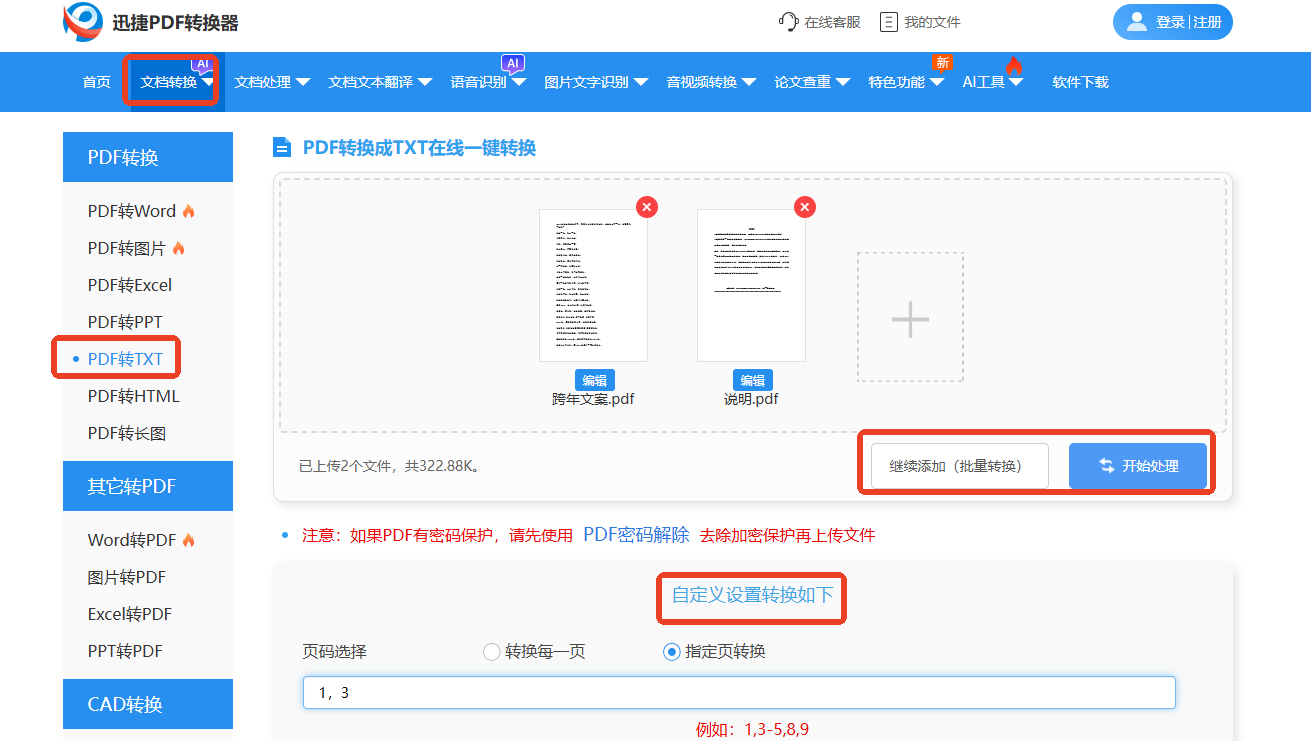Click the 跨年文案.pdf page thumbnail
1311x741 pixels.
[x=593, y=285]
